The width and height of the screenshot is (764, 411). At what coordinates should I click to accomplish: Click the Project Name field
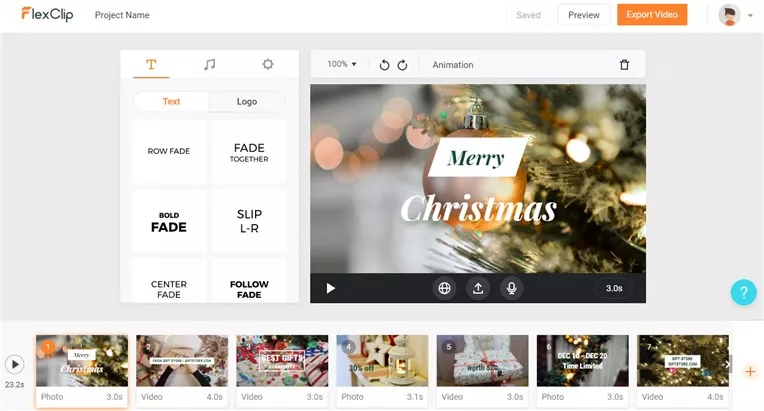pyautogui.click(x=122, y=15)
